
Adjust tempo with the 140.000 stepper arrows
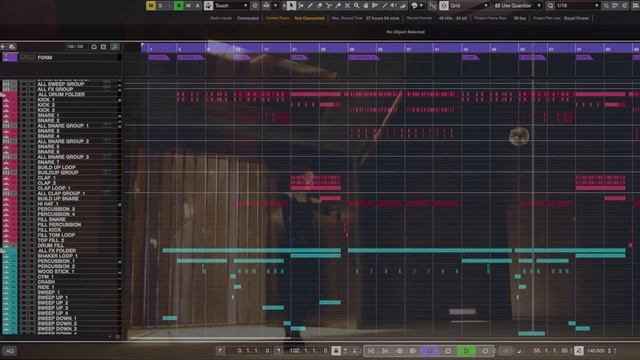click(x=609, y=351)
